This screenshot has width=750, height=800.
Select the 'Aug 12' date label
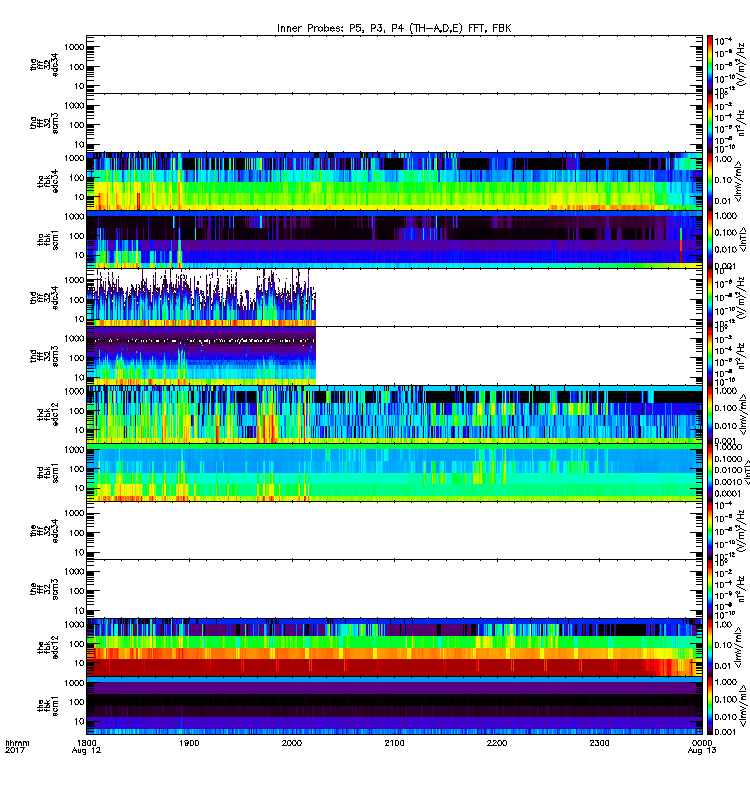(x=86, y=751)
